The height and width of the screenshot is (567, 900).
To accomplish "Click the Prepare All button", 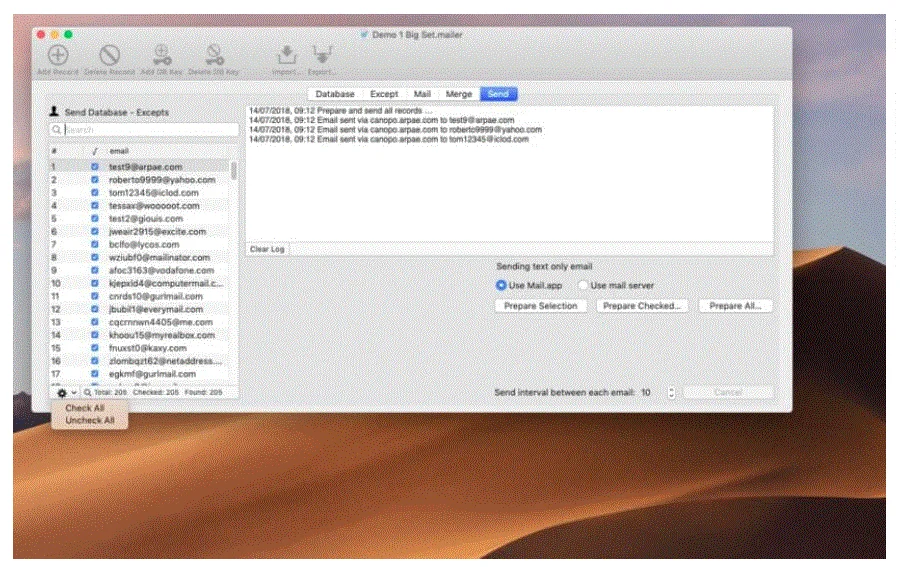I will click(735, 306).
